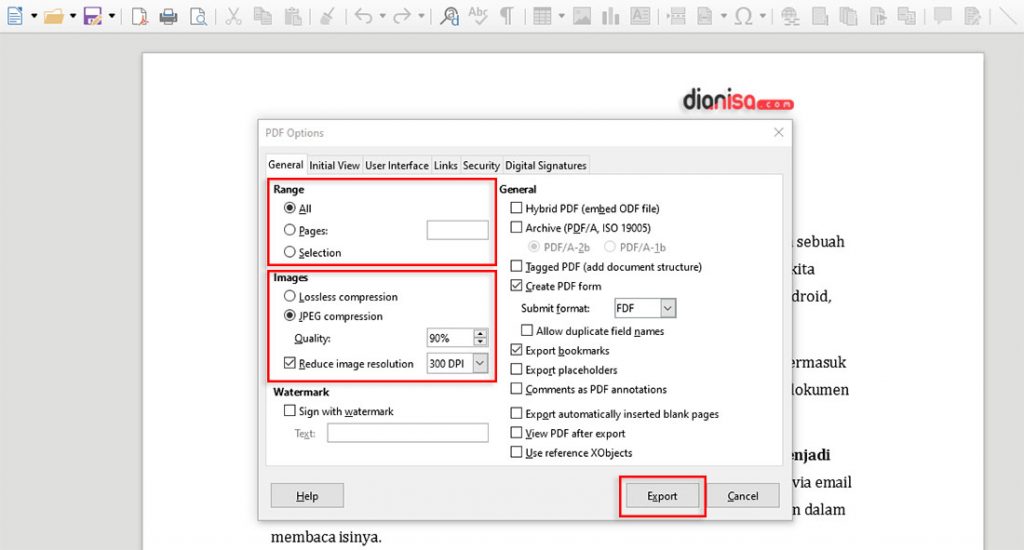Choose Lossless compression option
This screenshot has width=1024, height=550.
tap(289, 296)
